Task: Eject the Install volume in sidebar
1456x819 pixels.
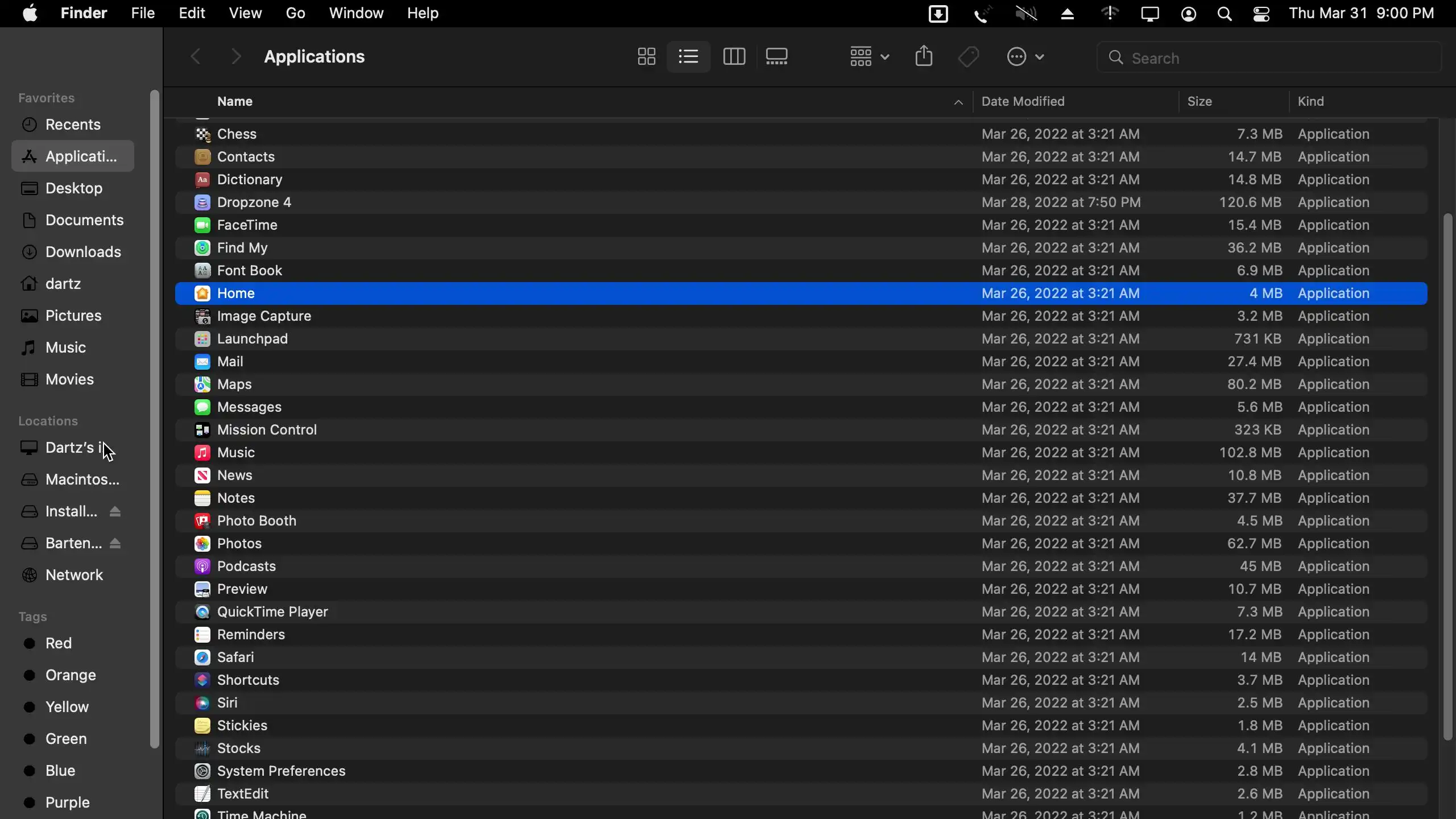Action: (x=115, y=512)
